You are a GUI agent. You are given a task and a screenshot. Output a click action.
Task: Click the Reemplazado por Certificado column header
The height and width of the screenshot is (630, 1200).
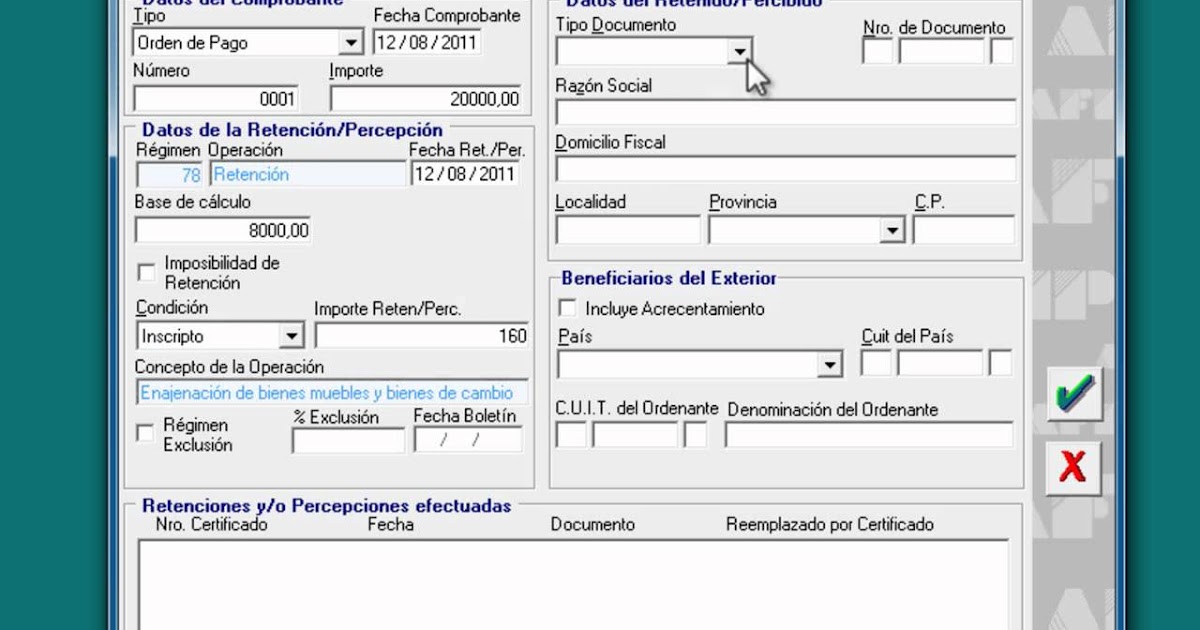point(830,524)
